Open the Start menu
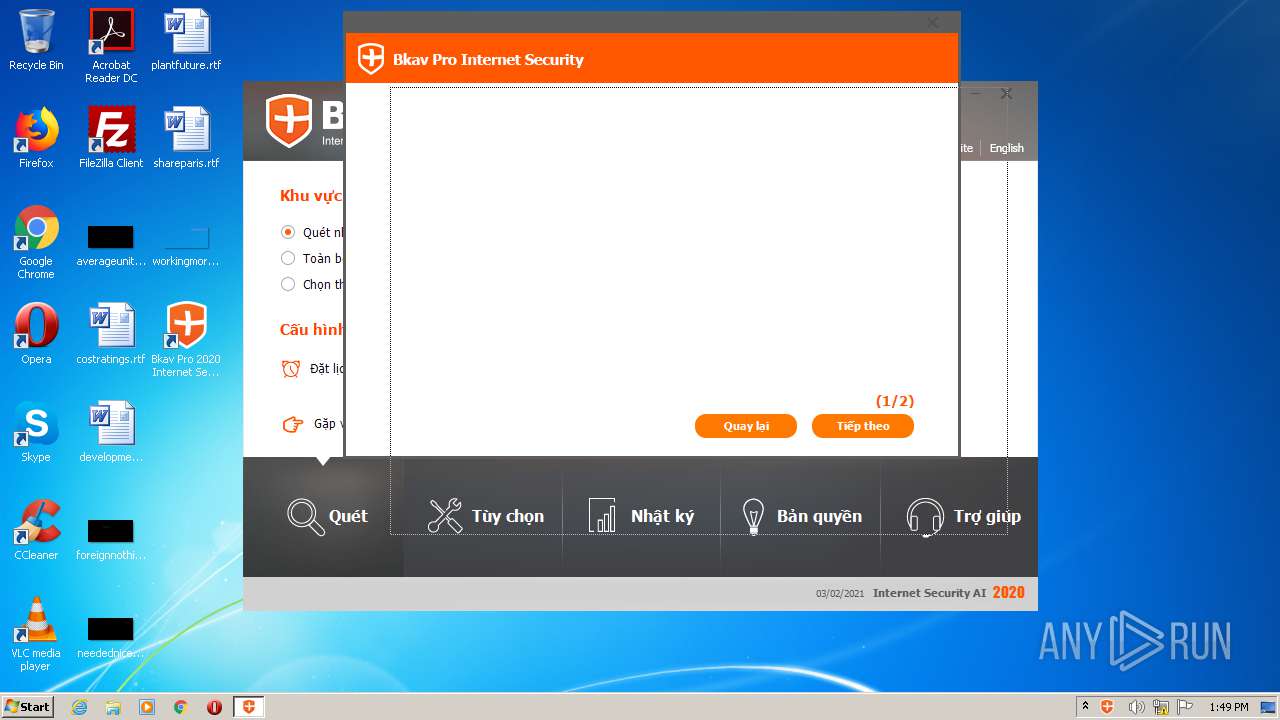 (28, 707)
